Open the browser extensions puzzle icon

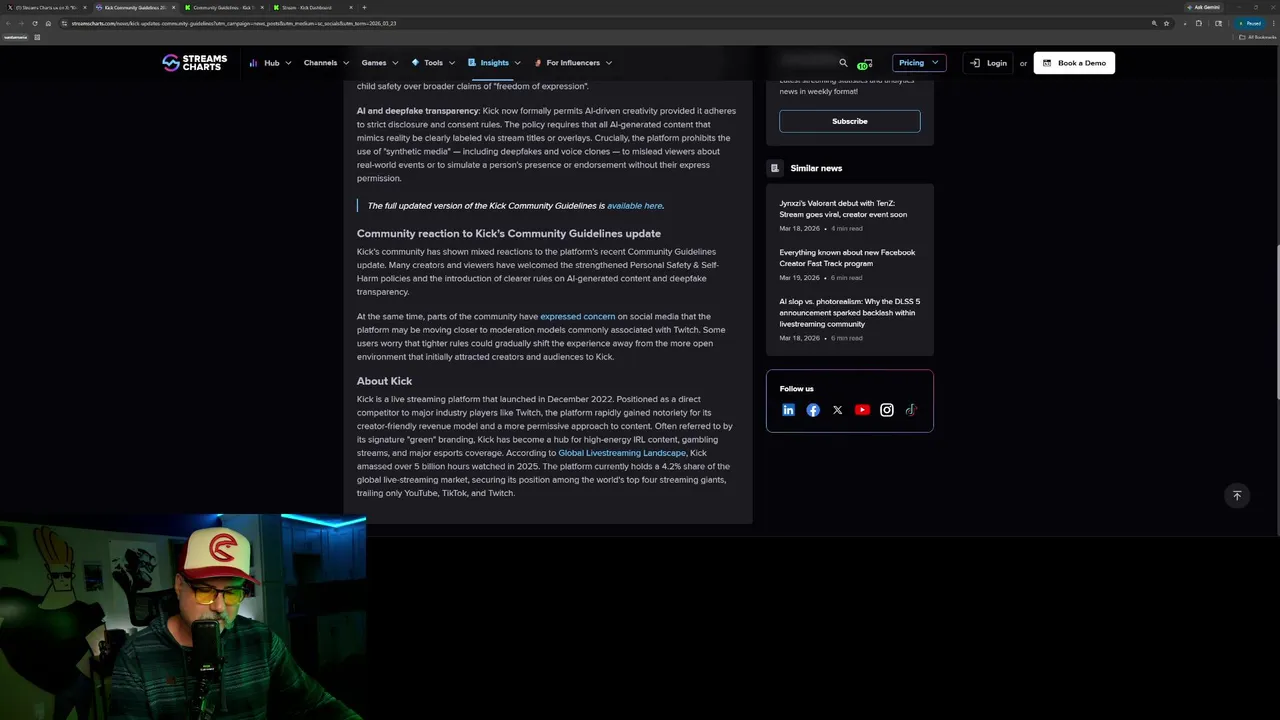pyautogui.click(x=1199, y=23)
